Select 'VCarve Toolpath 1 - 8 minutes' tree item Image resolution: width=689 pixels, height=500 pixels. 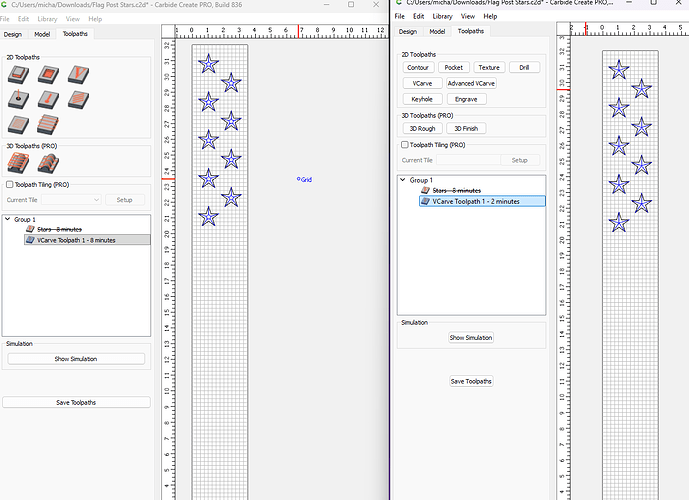click(76, 240)
